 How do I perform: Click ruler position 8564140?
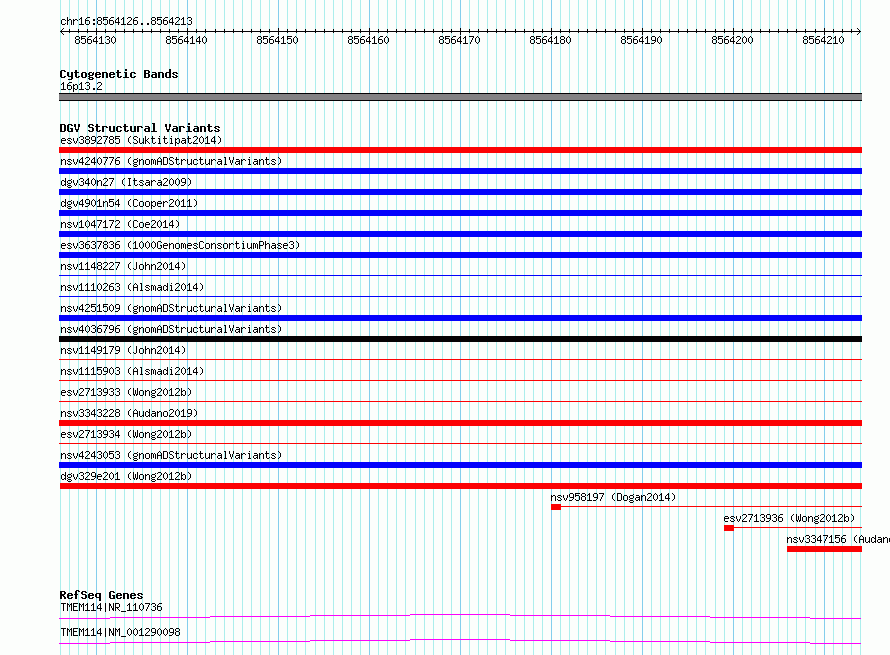pos(186,40)
